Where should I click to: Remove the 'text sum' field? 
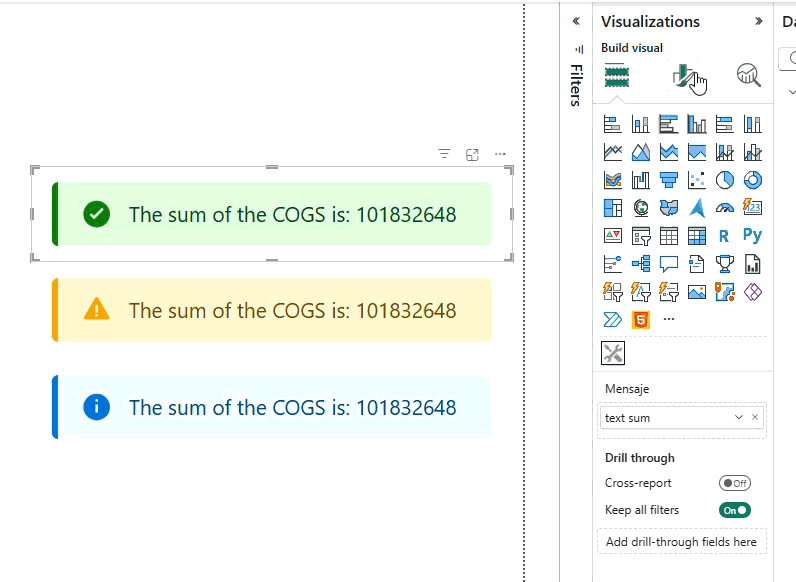pos(755,418)
